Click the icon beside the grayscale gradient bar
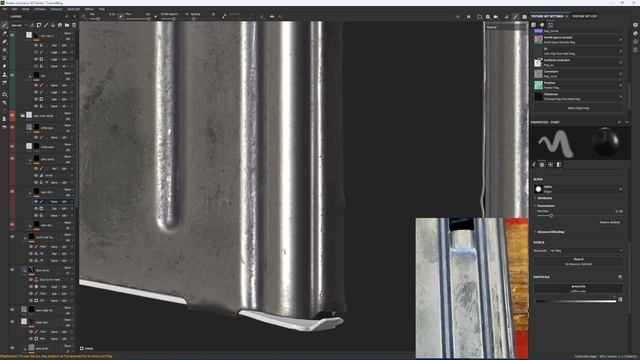 tap(620, 300)
